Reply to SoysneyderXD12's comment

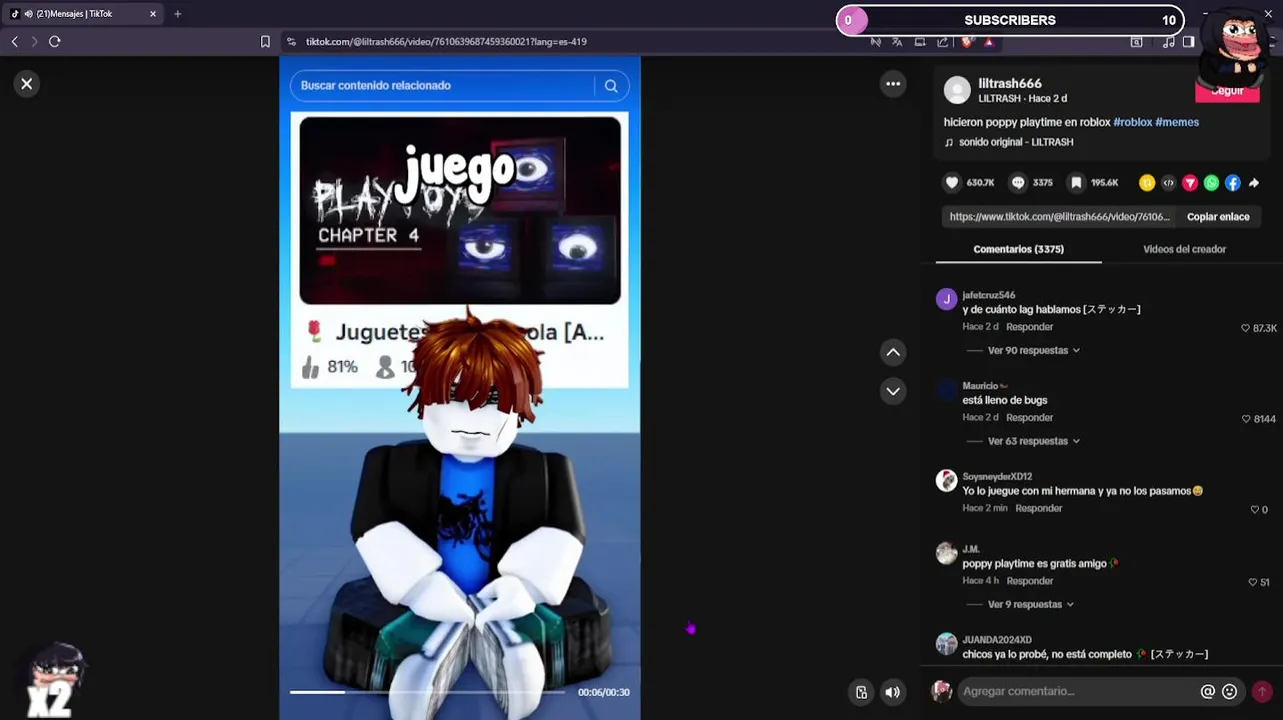[x=1038, y=509]
